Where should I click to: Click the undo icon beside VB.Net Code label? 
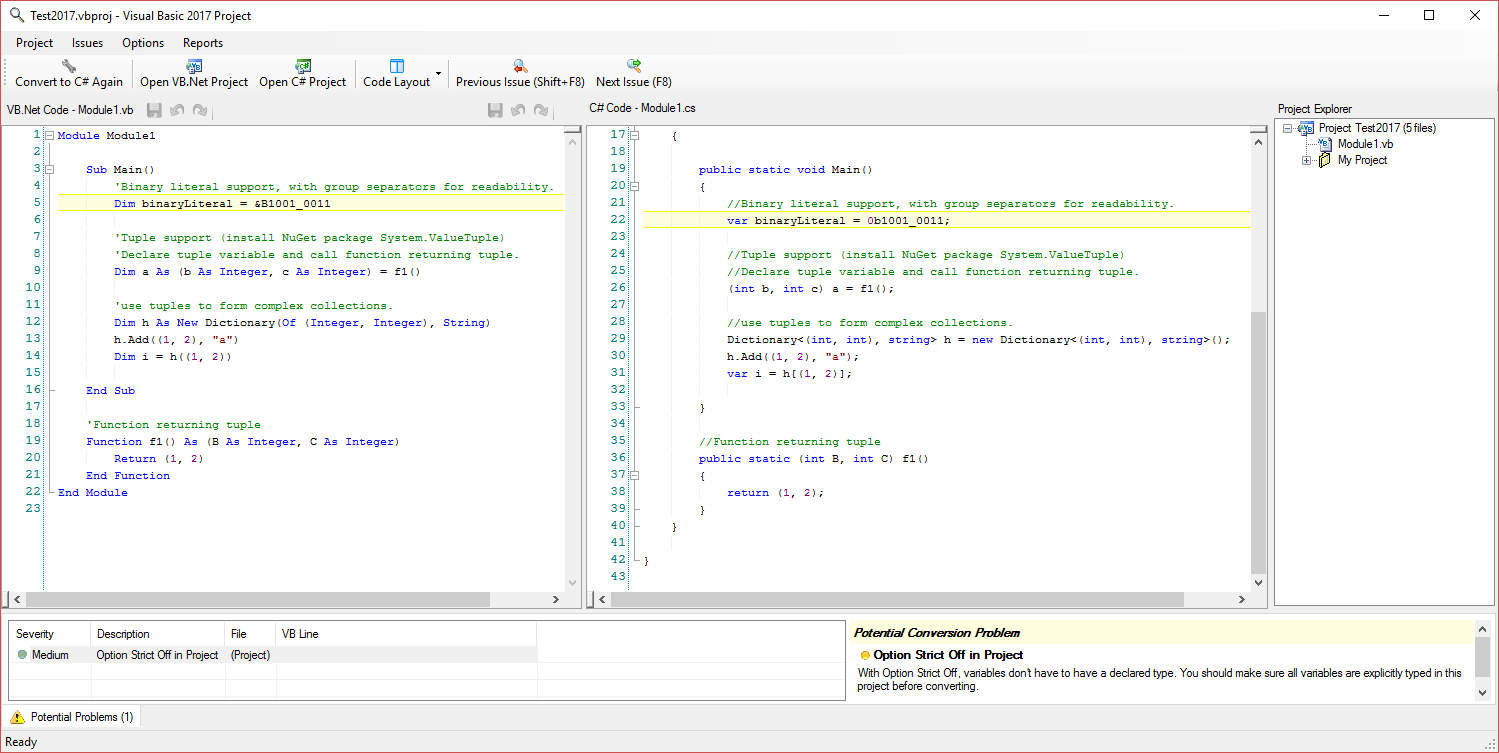coord(177,110)
